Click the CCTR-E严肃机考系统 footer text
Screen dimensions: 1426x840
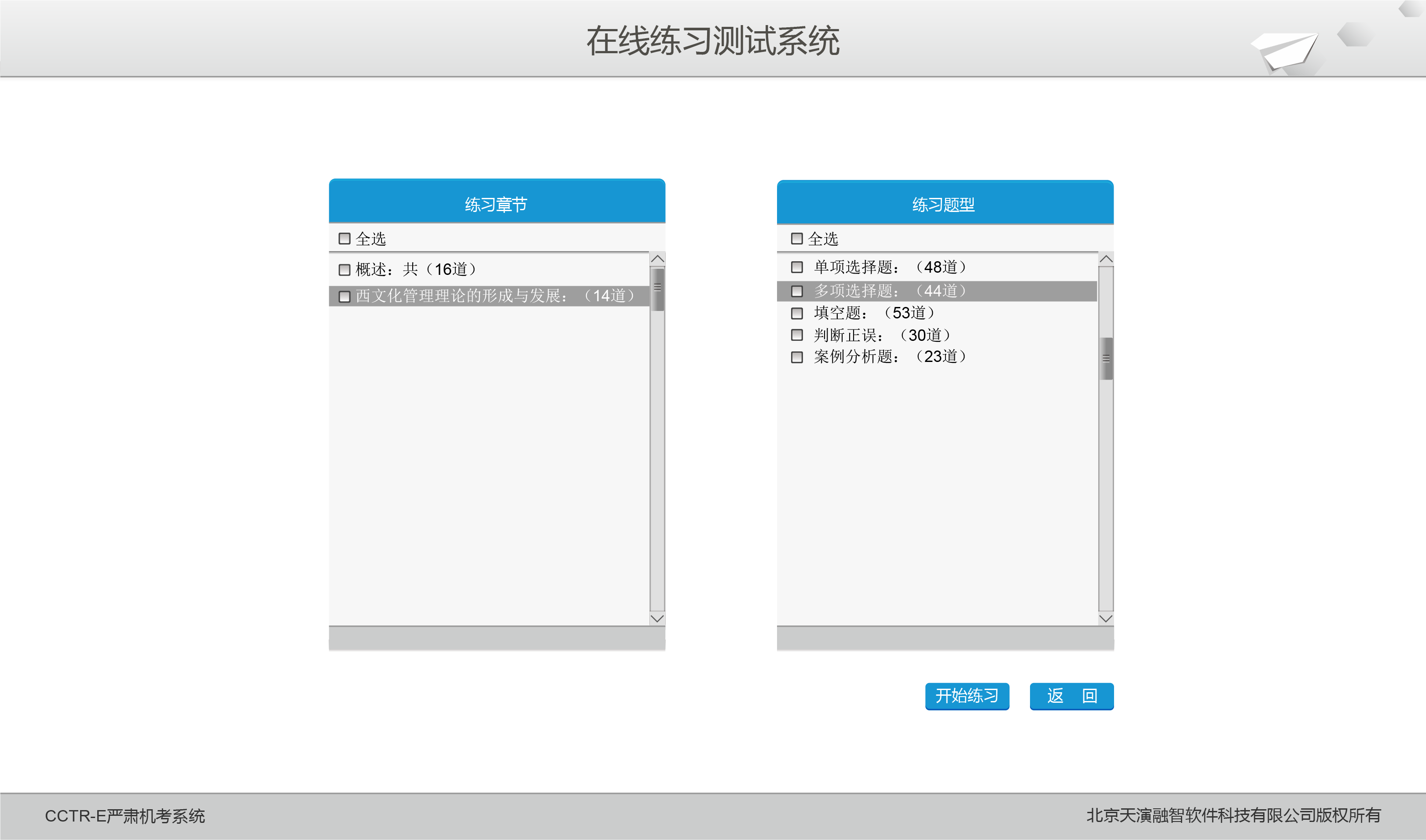click(125, 816)
